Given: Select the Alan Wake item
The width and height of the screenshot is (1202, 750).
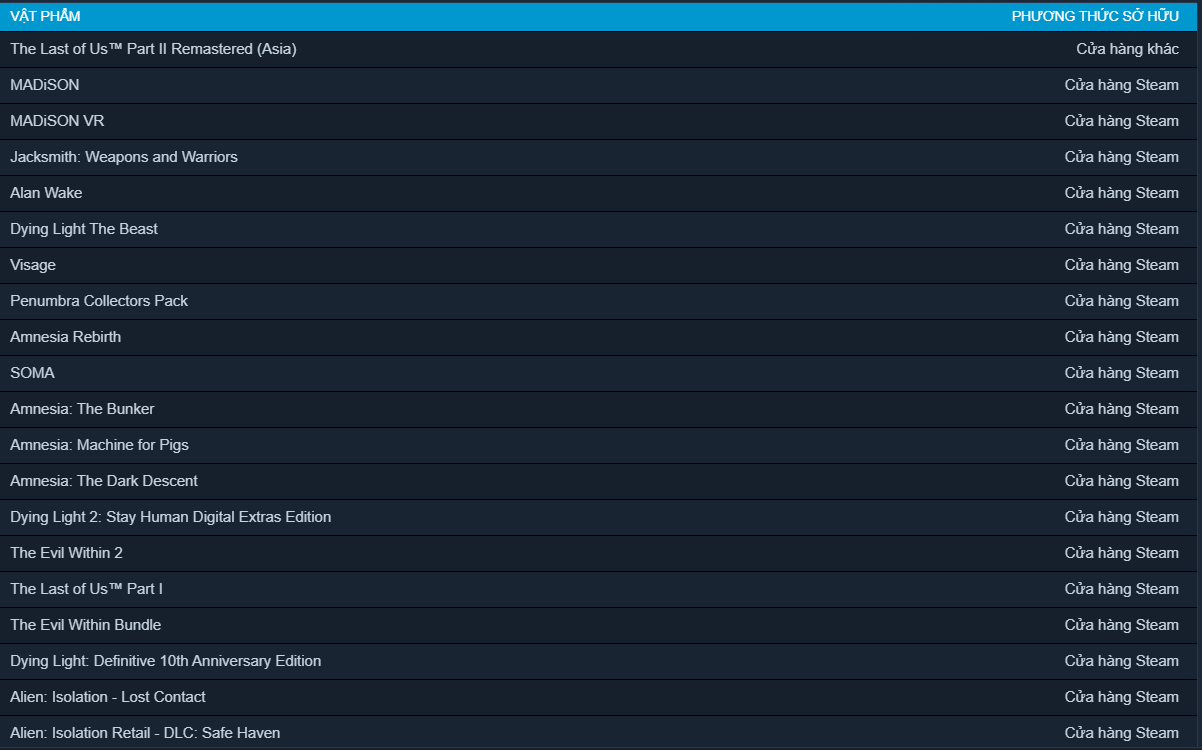Looking at the screenshot, I should (x=46, y=193).
